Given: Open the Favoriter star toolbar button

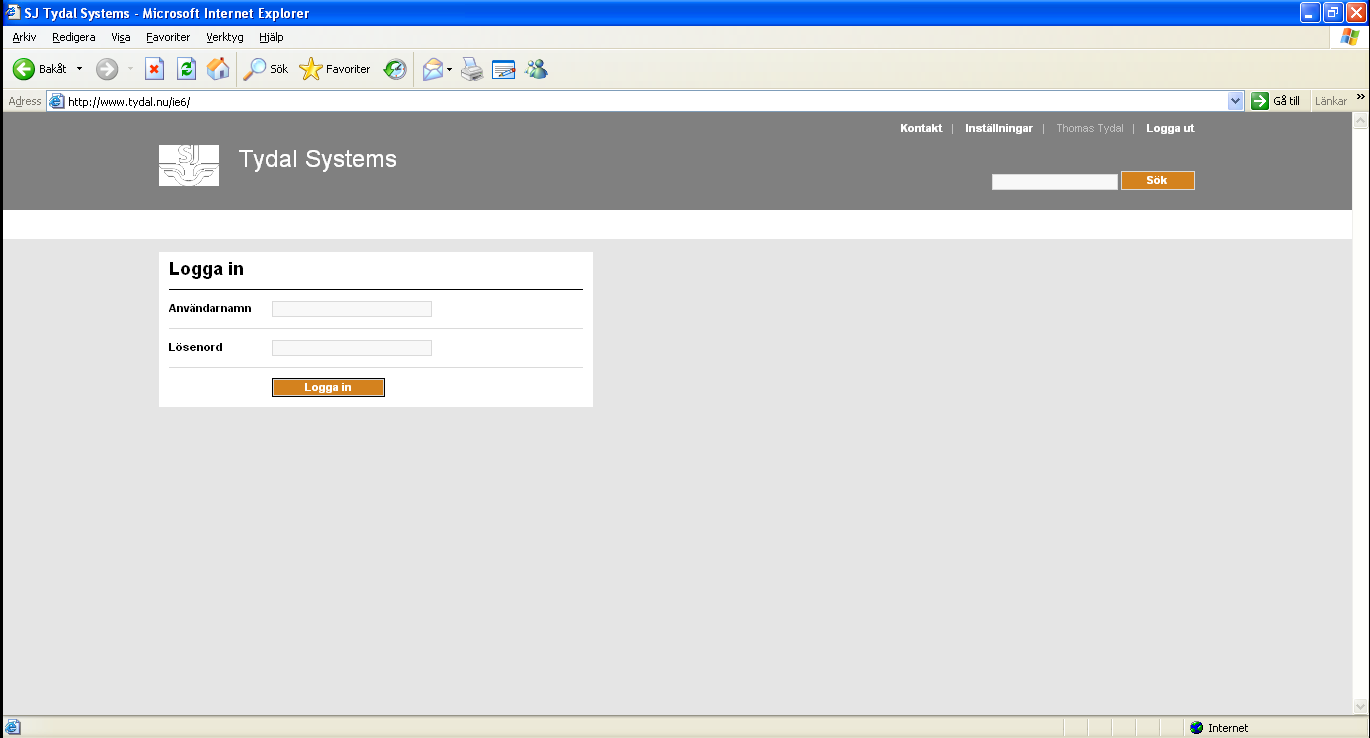Looking at the screenshot, I should coord(335,69).
